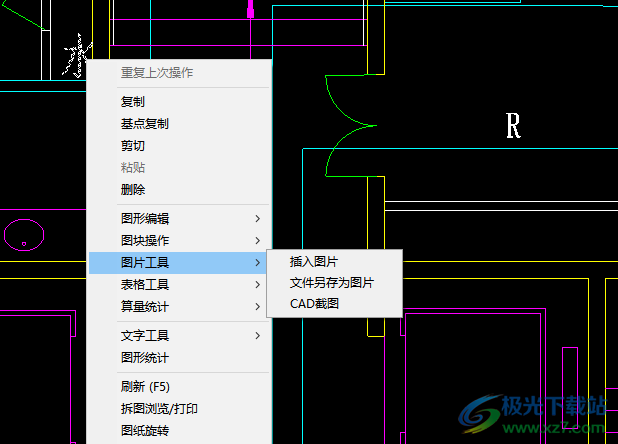Image resolution: width=618 pixels, height=444 pixels.
Task: Open the 图块操作 submenu
Action: [179, 241]
